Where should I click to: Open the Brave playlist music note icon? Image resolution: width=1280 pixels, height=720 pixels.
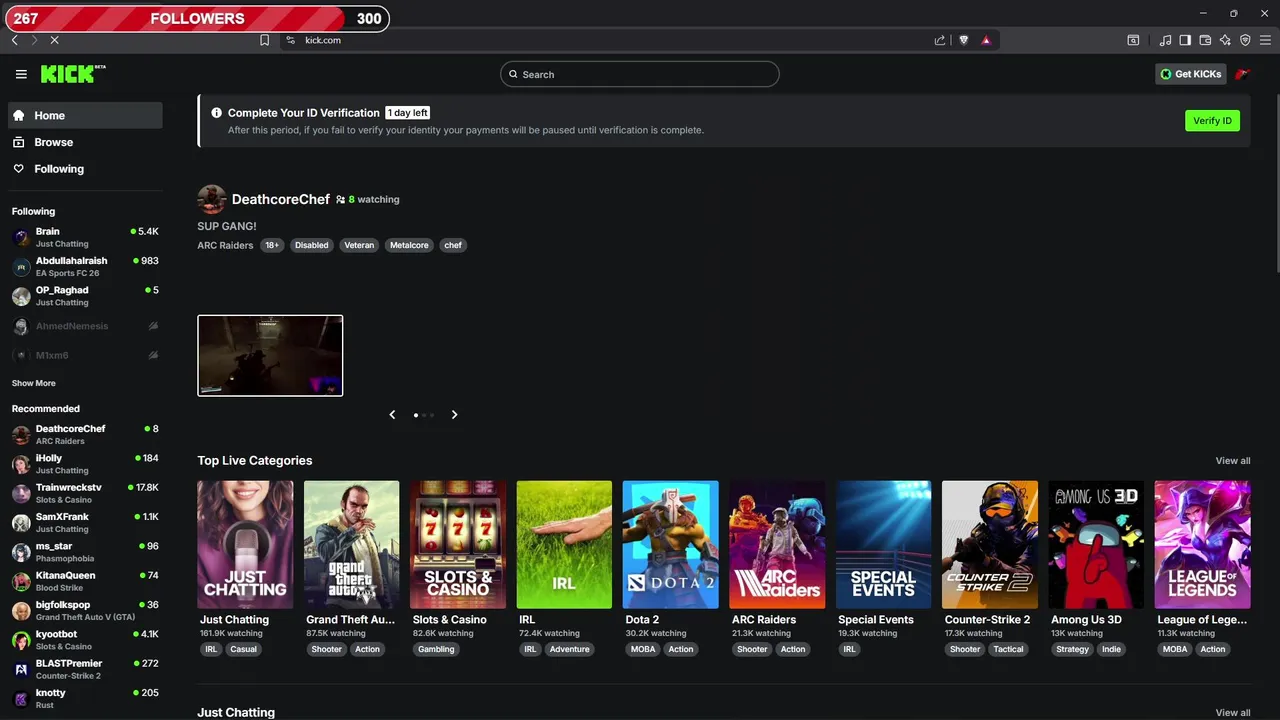[1165, 40]
